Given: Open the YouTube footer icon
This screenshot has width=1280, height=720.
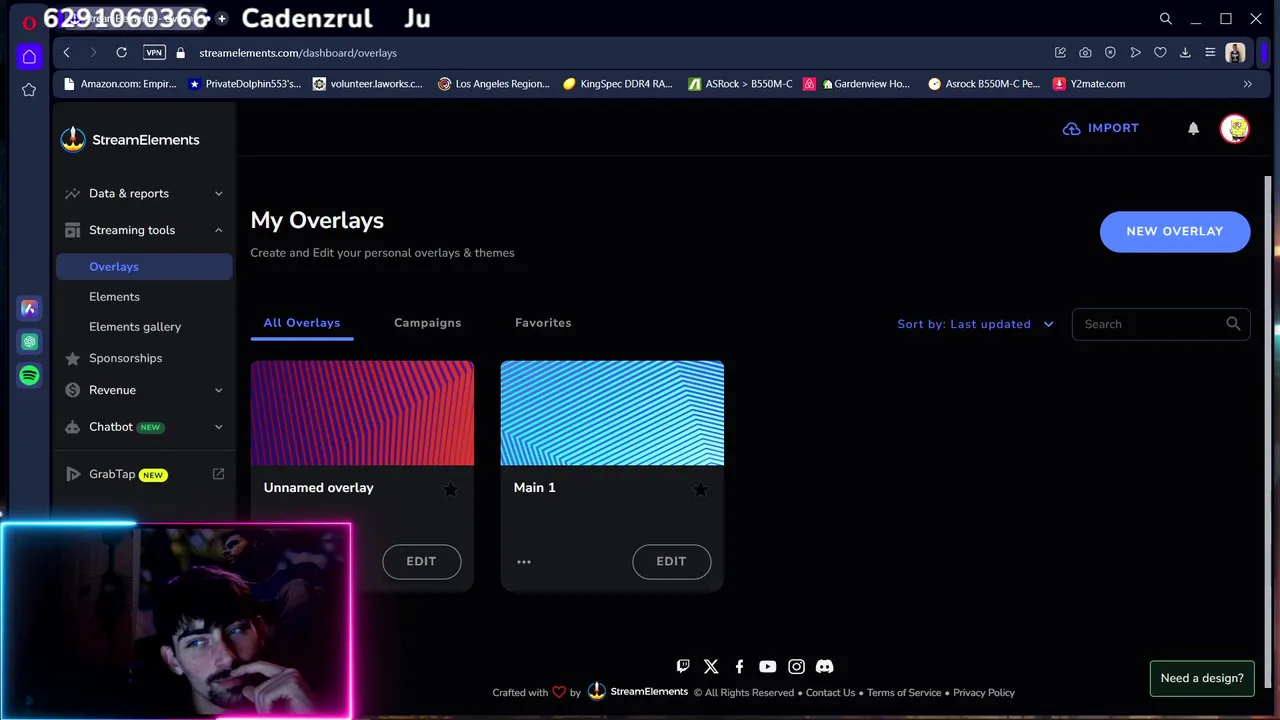Looking at the screenshot, I should click(767, 666).
